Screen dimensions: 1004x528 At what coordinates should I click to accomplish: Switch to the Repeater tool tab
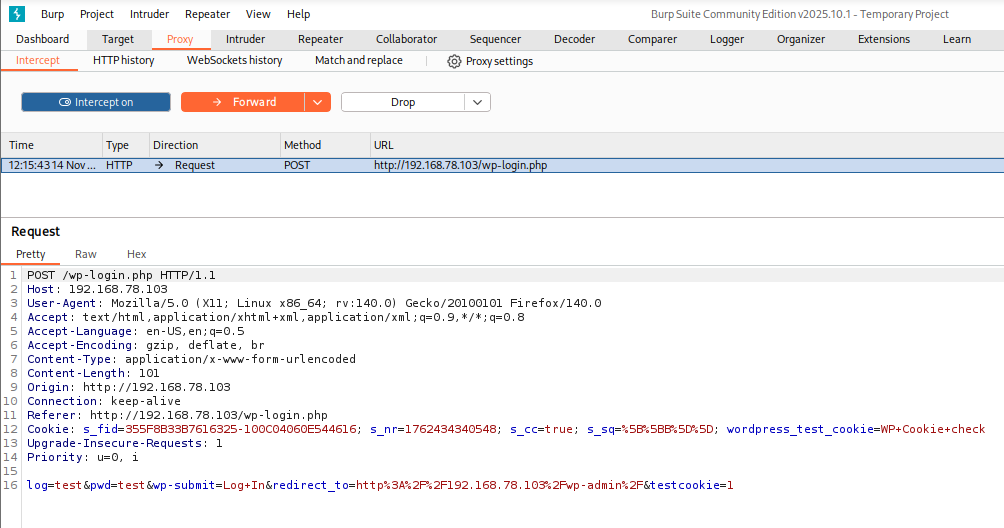(320, 39)
